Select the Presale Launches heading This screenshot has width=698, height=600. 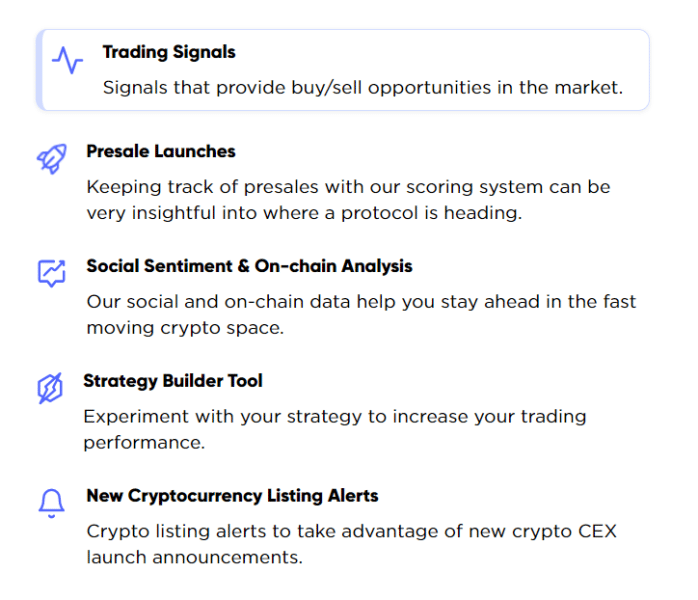point(161,152)
